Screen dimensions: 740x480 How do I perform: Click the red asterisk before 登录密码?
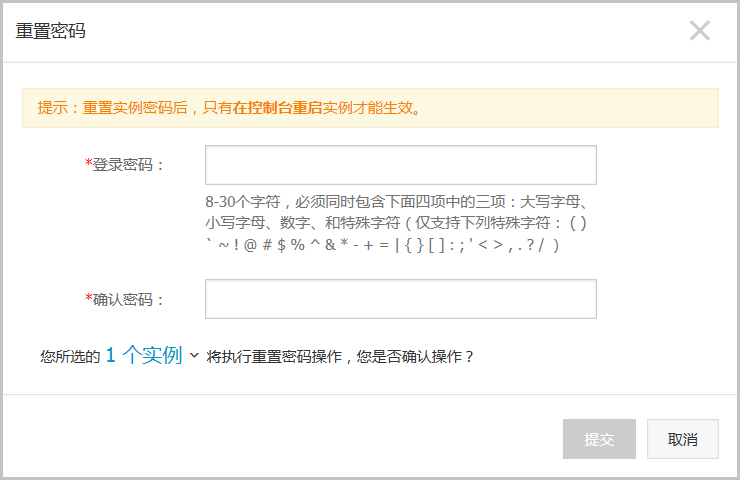(x=89, y=165)
